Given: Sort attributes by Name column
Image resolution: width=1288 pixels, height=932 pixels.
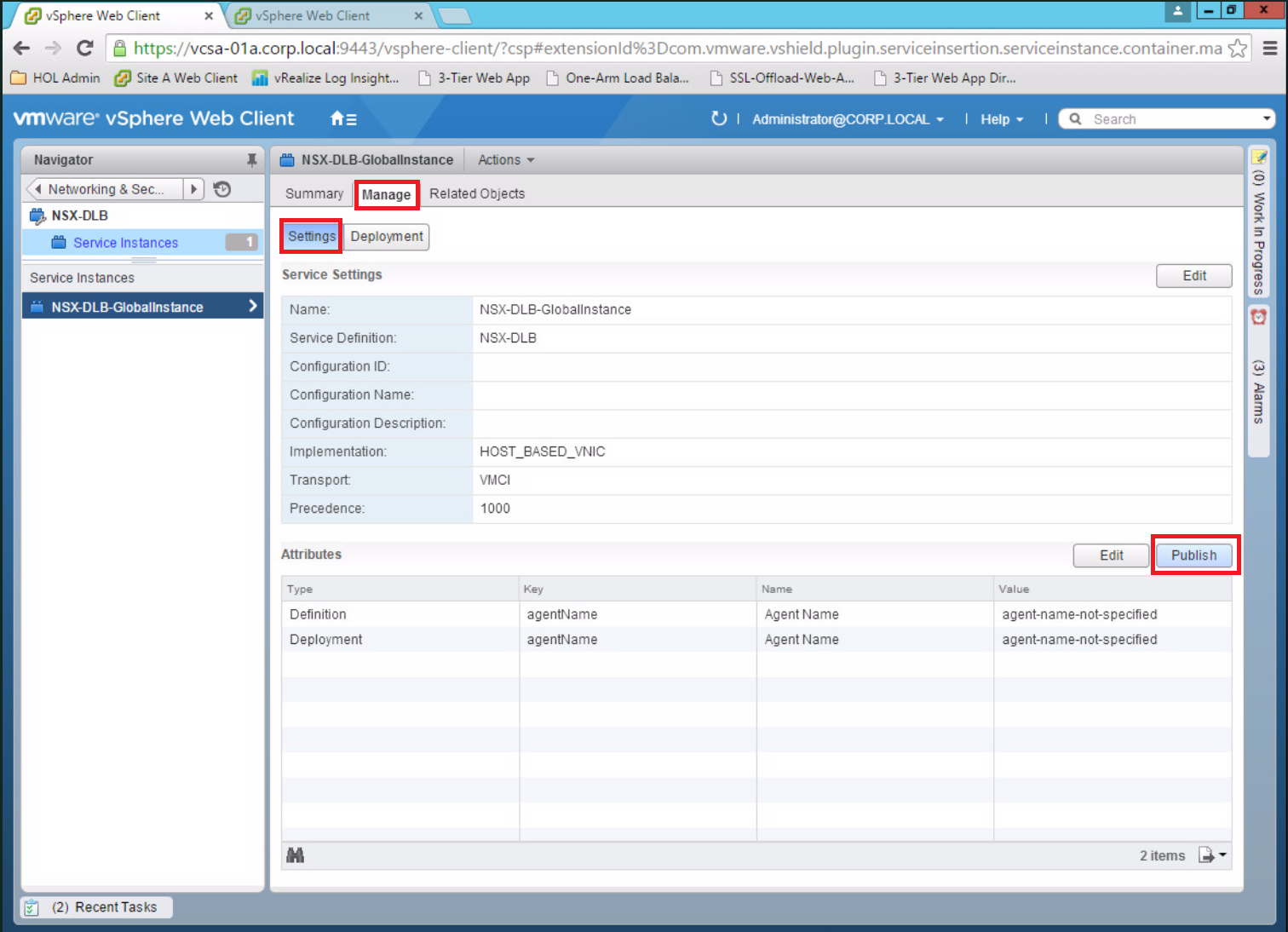Looking at the screenshot, I should click(875, 589).
